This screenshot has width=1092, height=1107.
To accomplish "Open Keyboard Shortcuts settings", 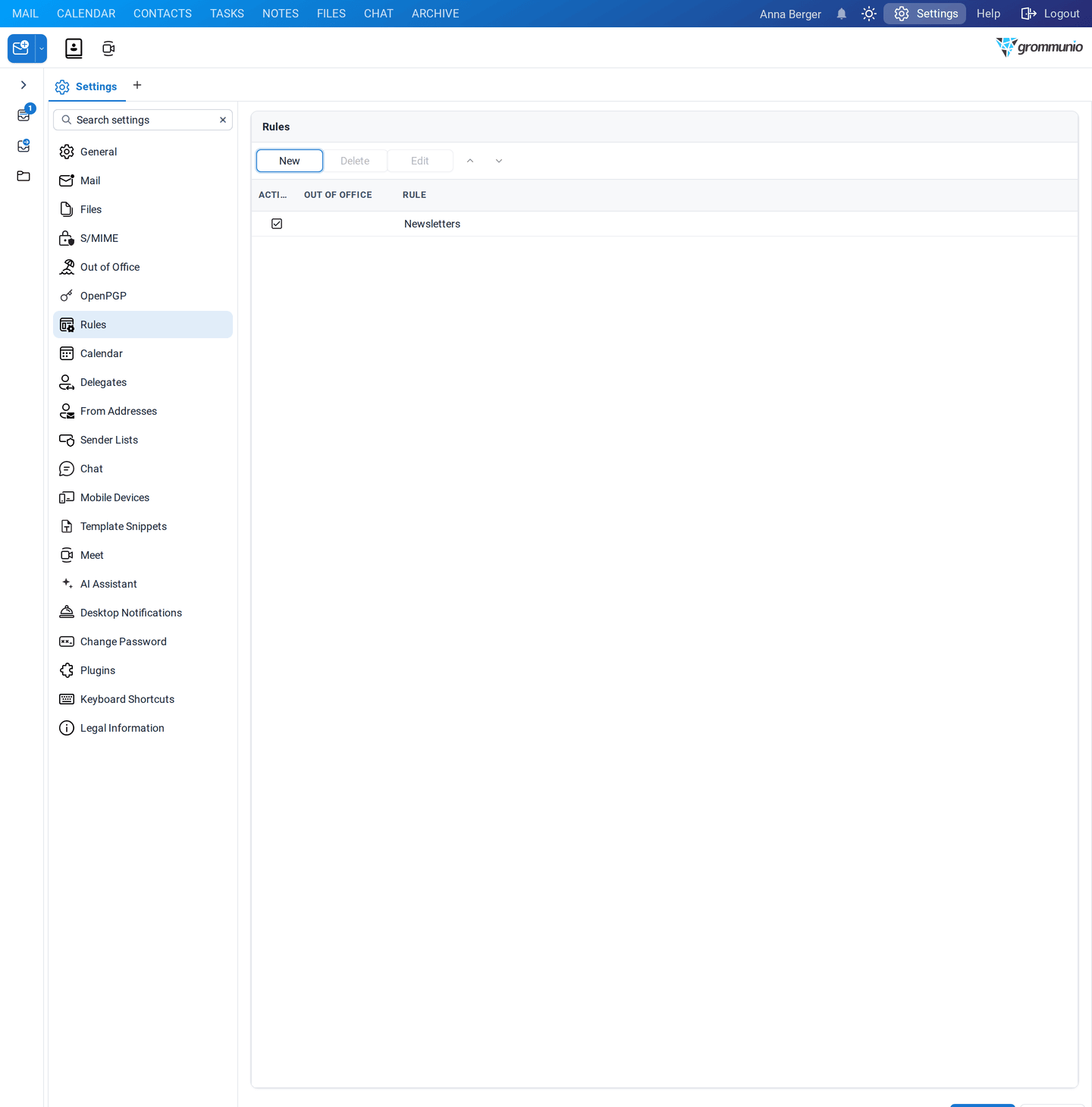I will (x=143, y=699).
